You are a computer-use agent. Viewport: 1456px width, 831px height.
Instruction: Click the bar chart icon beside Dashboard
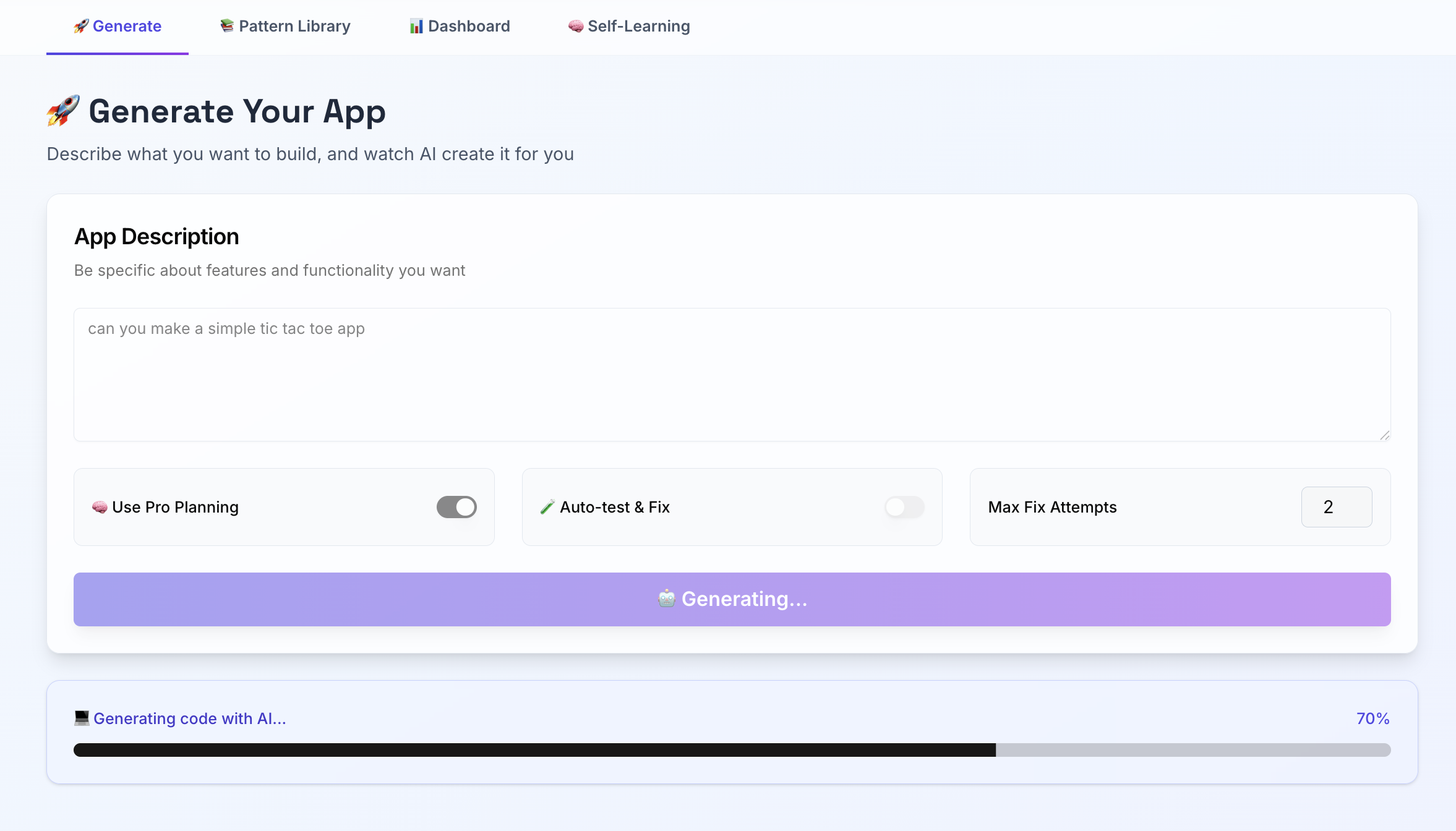(416, 26)
